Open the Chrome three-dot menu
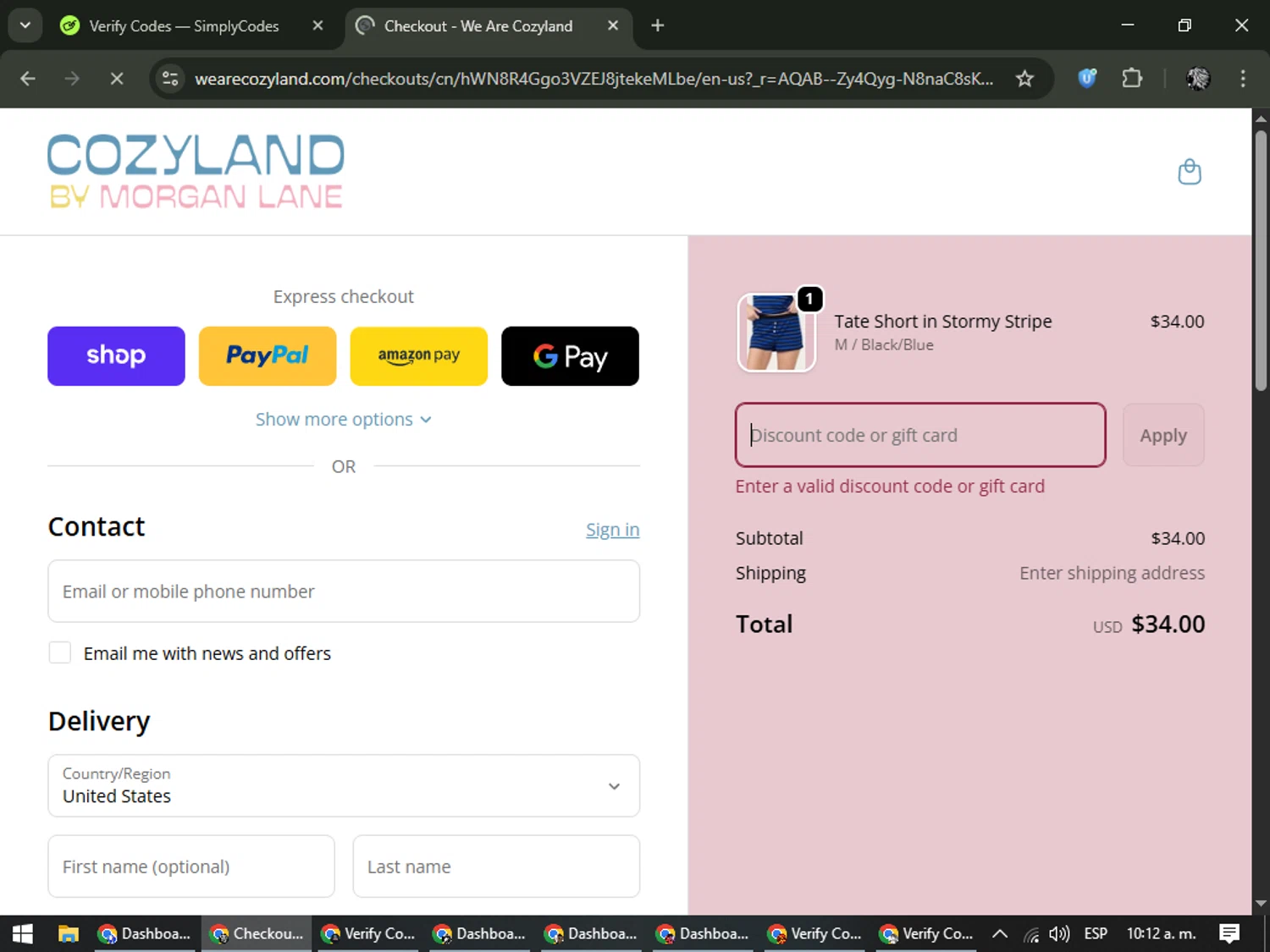The image size is (1270, 952). [x=1243, y=79]
